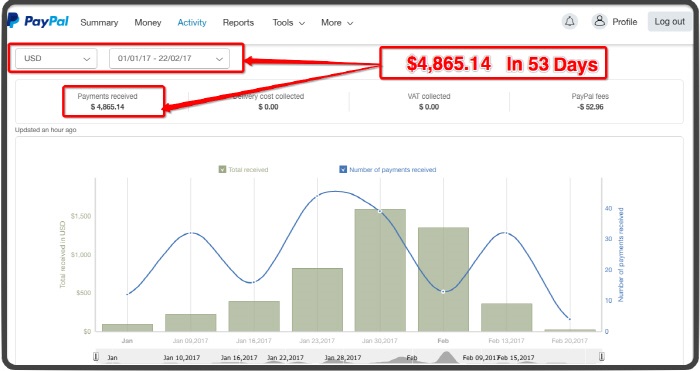The width and height of the screenshot is (700, 371).
Task: Click right handle of range slider
Action: pyautogui.click(x=601, y=356)
